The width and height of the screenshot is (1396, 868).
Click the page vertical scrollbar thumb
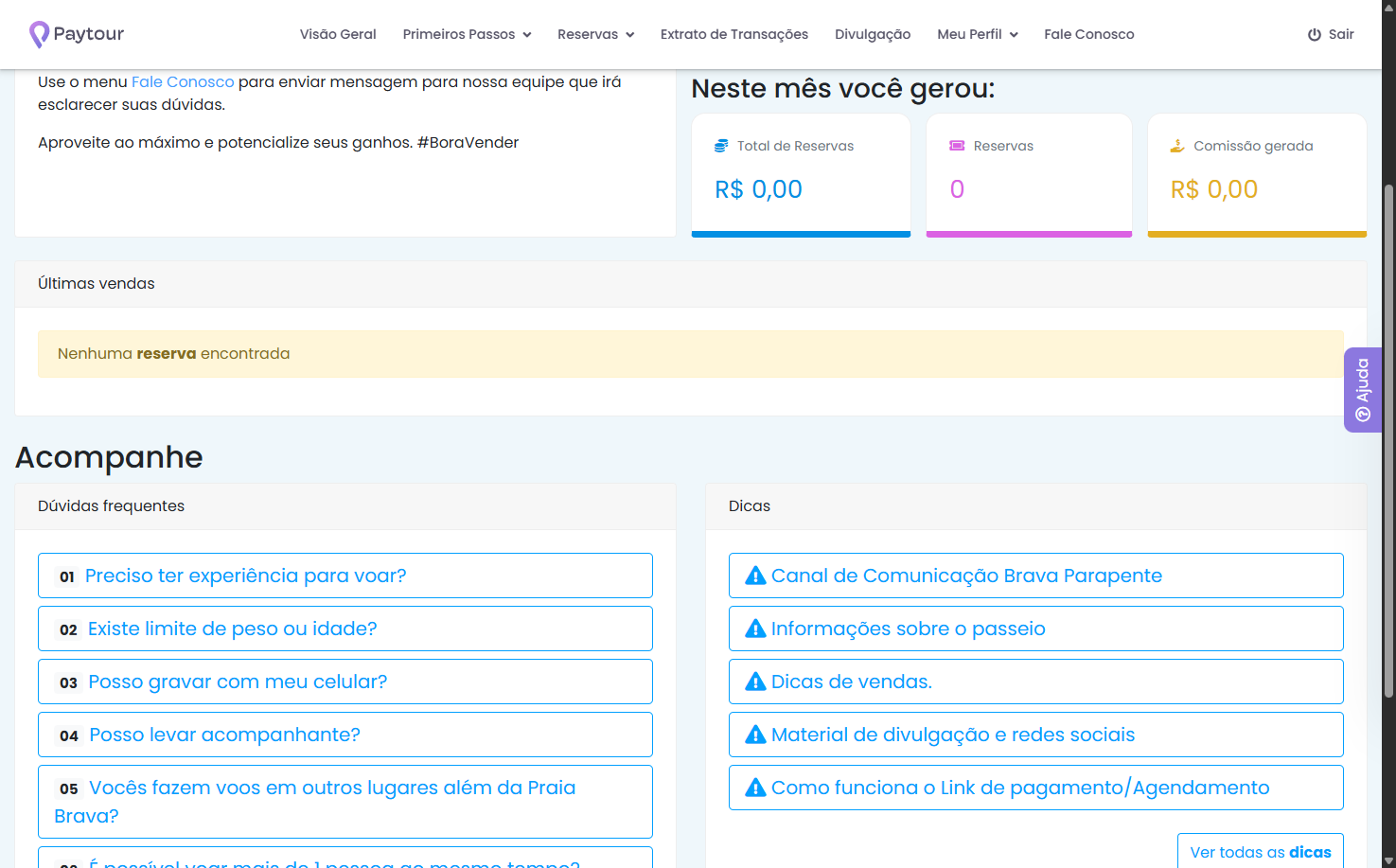pyautogui.click(x=1388, y=440)
